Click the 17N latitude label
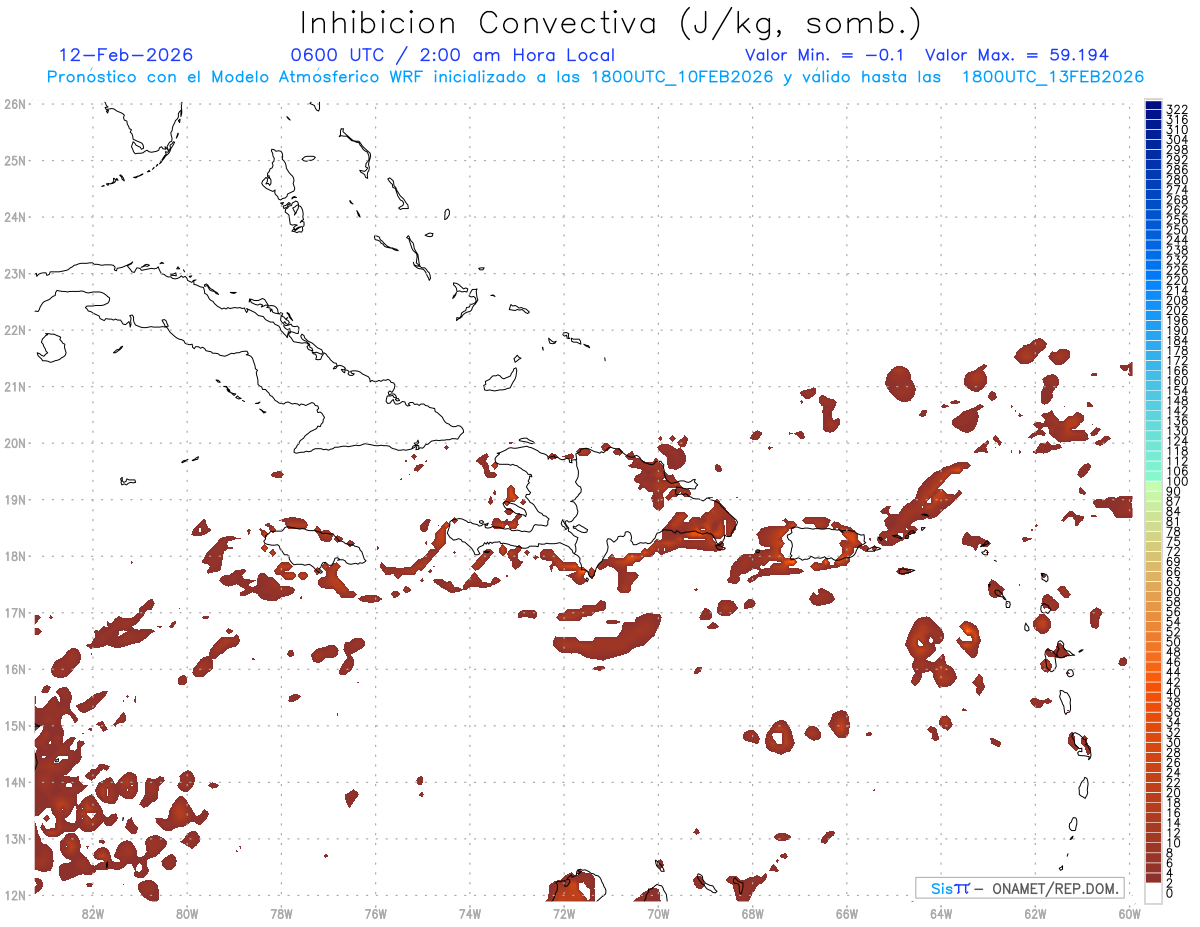Viewport: 1200px width, 927px height. pyautogui.click(x=15, y=612)
